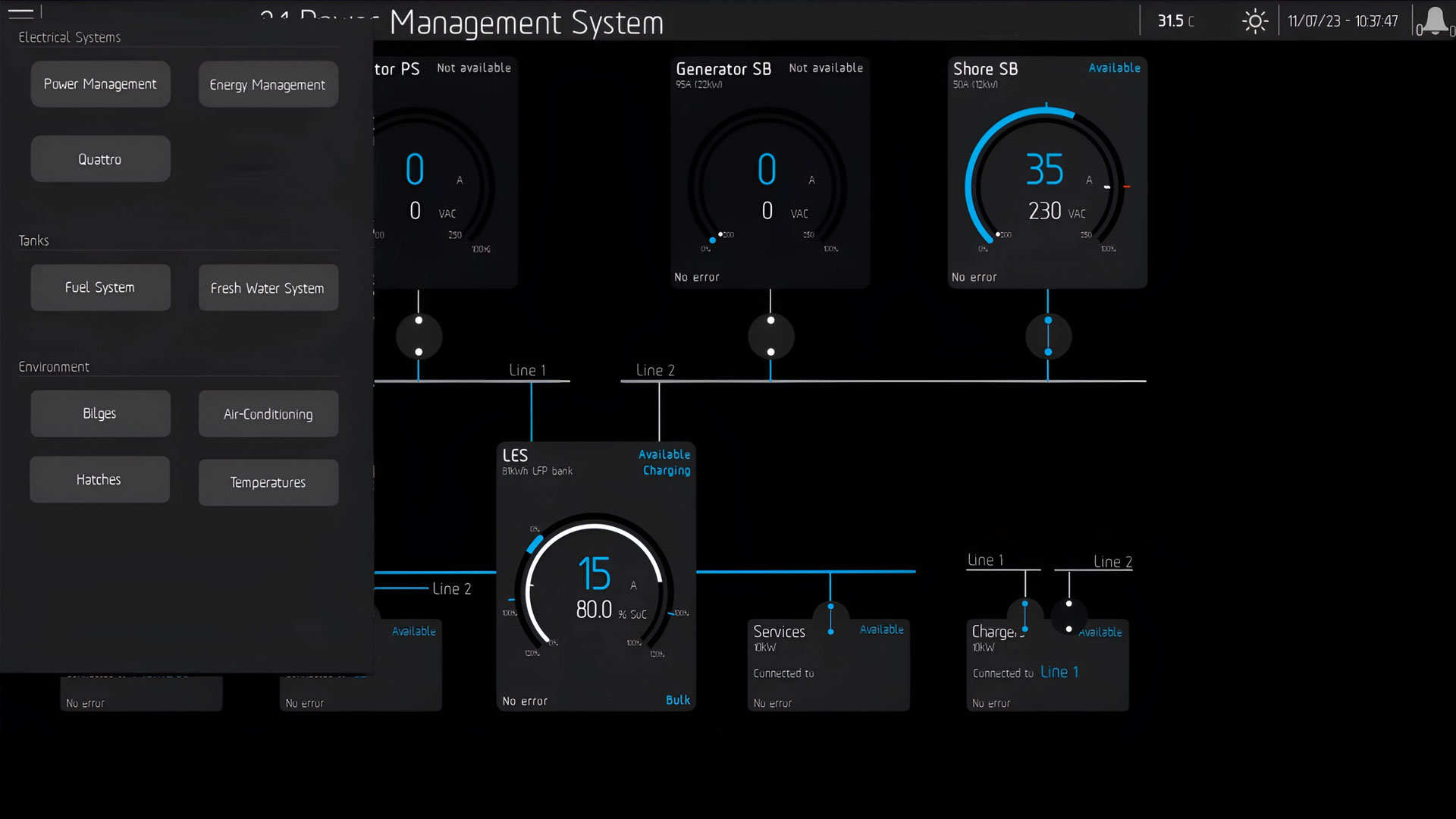Show the Temperatures page
Viewport: 1456px width, 819px height.
[268, 482]
